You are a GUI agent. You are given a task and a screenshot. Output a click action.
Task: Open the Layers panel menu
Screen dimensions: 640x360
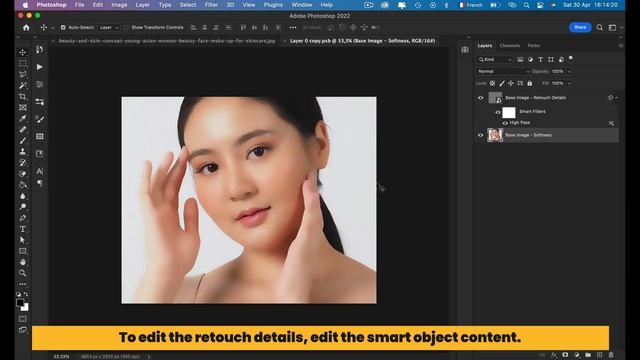click(621, 46)
